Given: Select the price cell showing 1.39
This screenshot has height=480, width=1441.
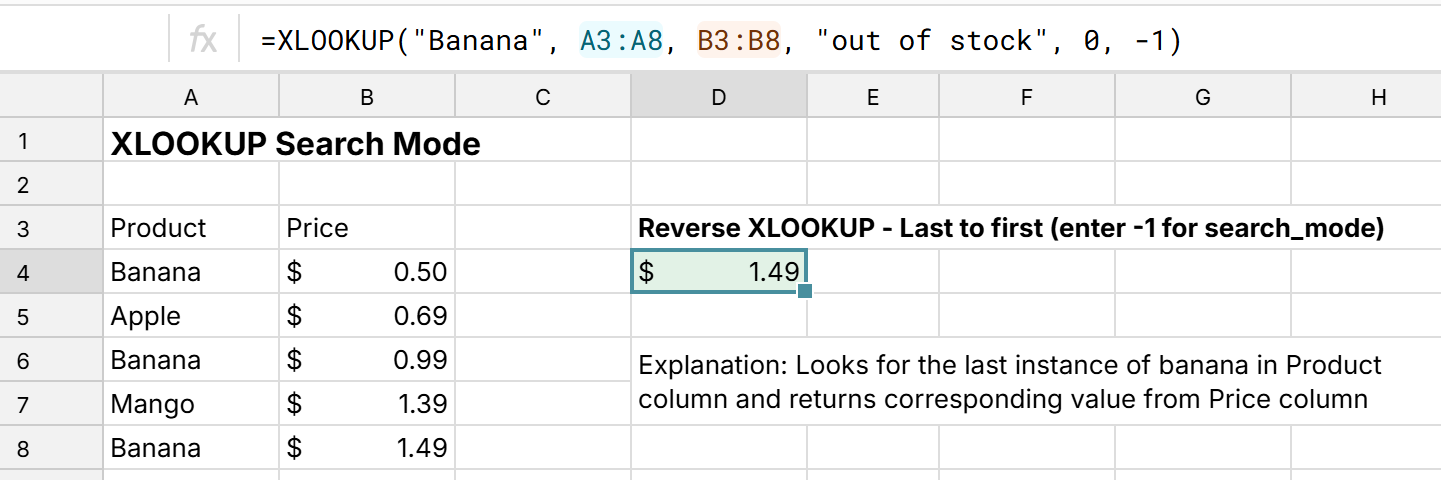Looking at the screenshot, I should coord(366,404).
